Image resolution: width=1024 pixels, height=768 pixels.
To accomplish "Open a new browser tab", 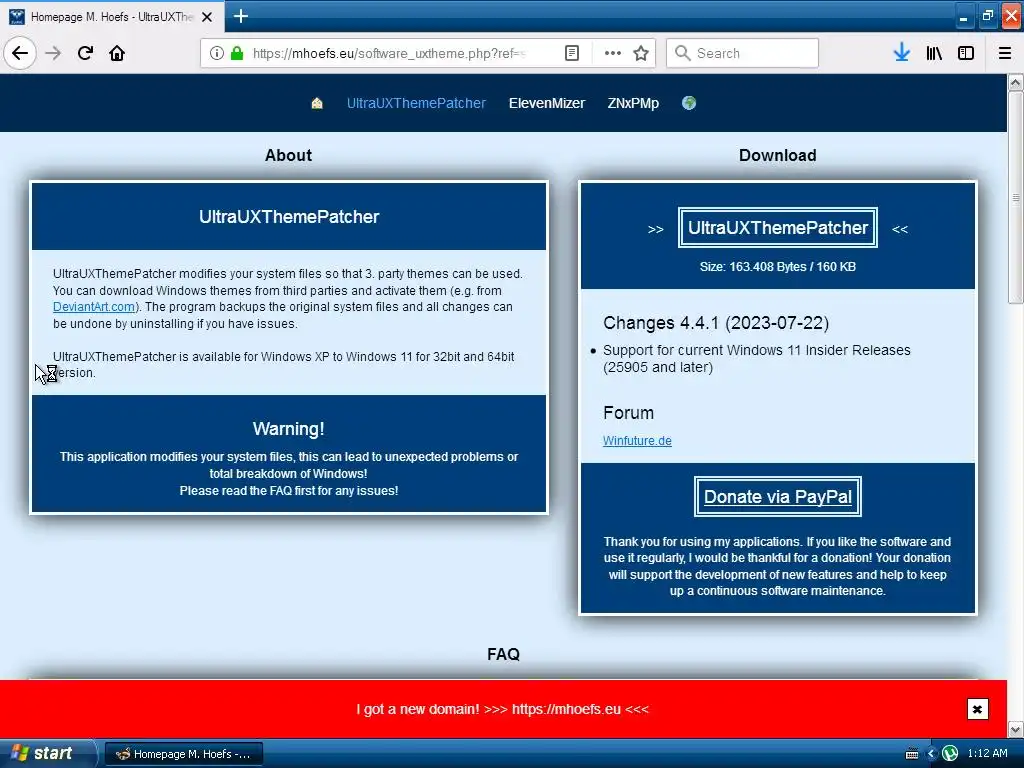I will 240,16.
